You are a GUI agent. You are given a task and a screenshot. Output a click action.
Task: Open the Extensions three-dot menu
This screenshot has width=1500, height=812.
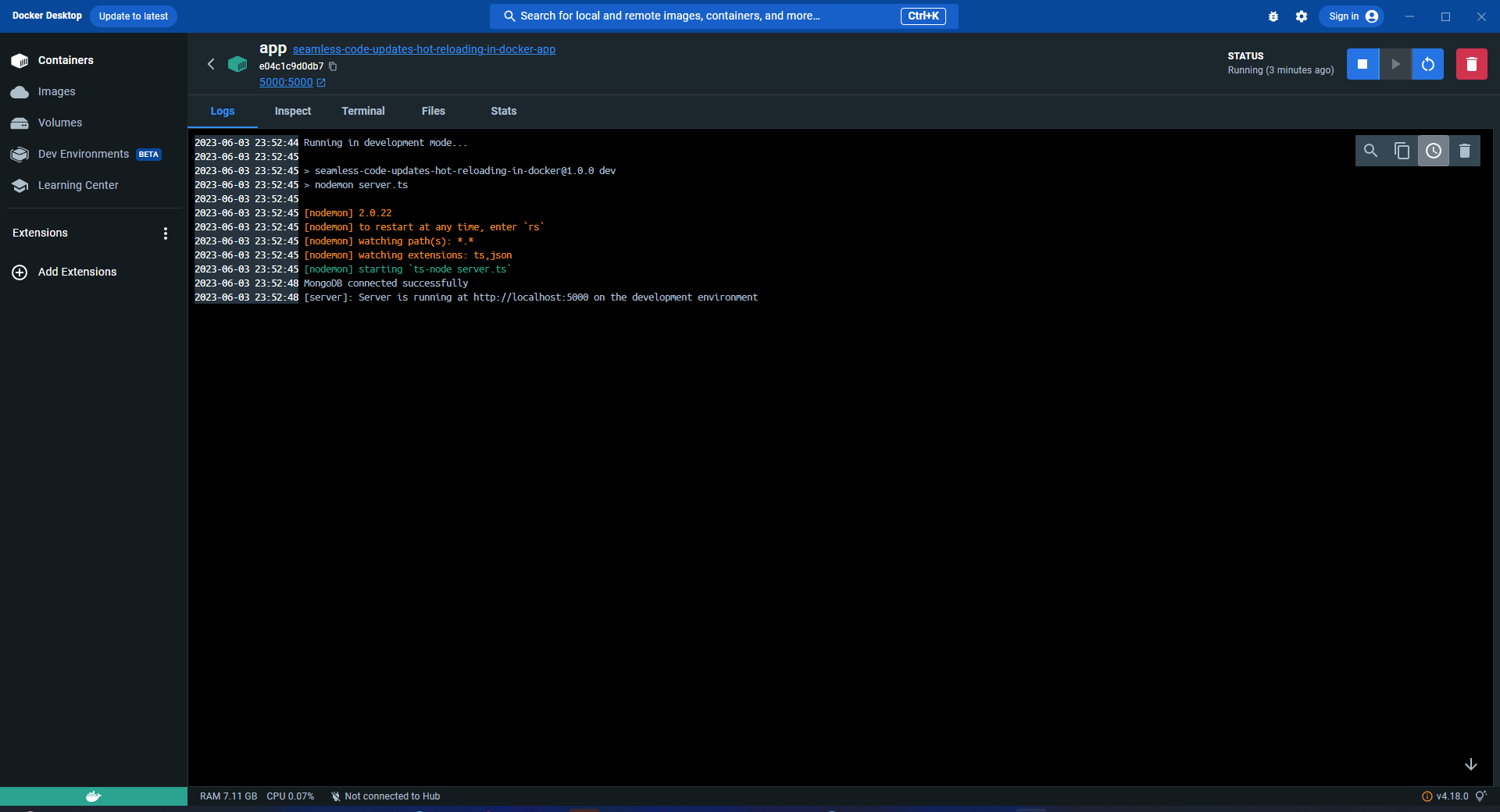[x=165, y=233]
